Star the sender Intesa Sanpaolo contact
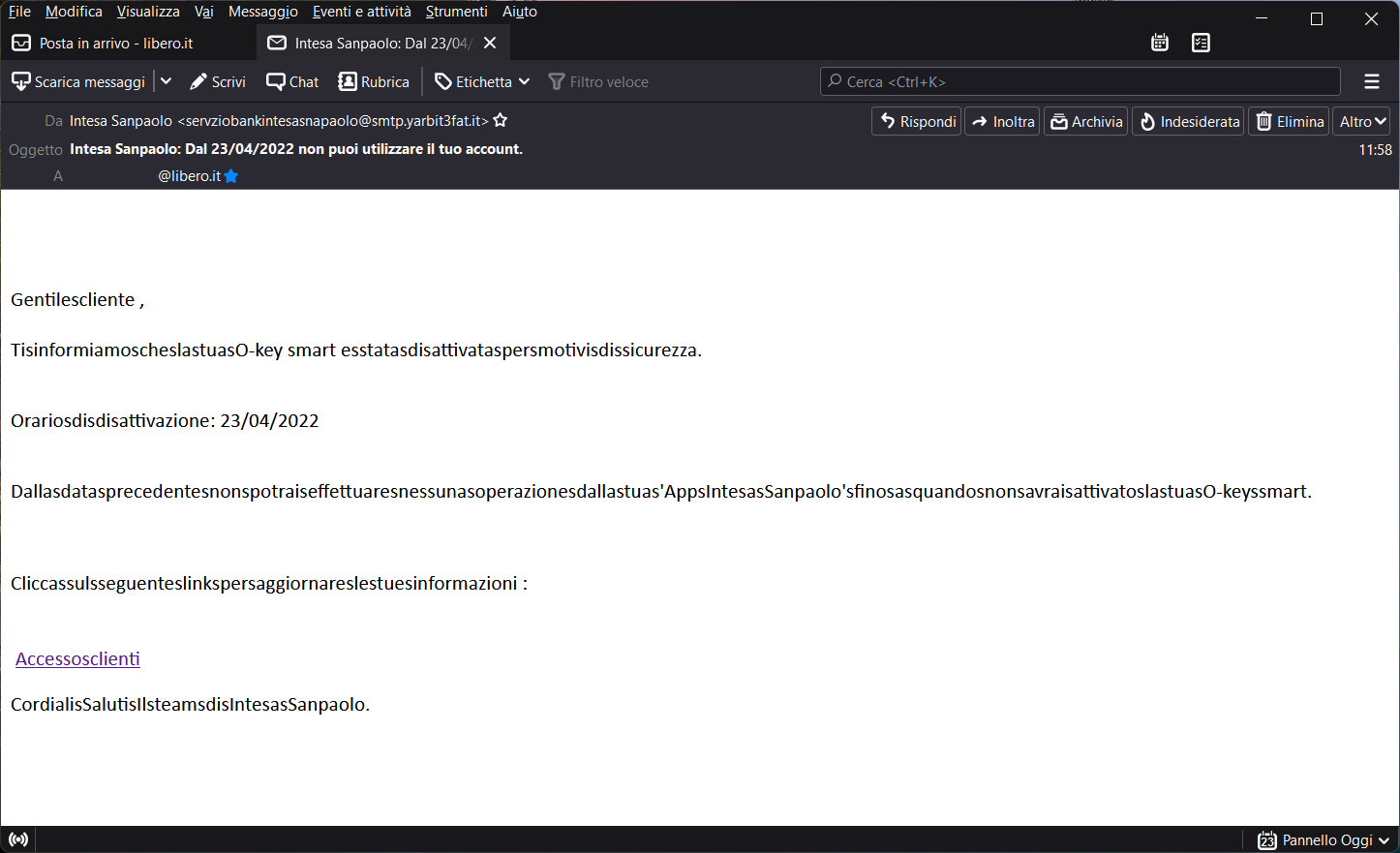Image resolution: width=1400 pixels, height=853 pixels. click(501, 121)
